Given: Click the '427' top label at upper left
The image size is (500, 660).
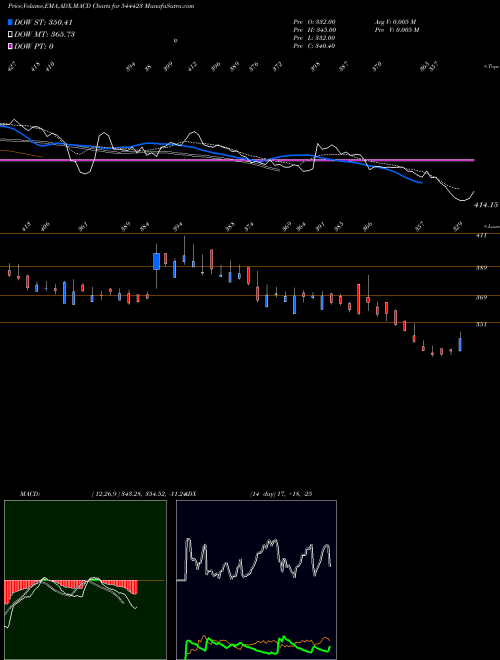Looking at the screenshot, I should tap(12, 66).
